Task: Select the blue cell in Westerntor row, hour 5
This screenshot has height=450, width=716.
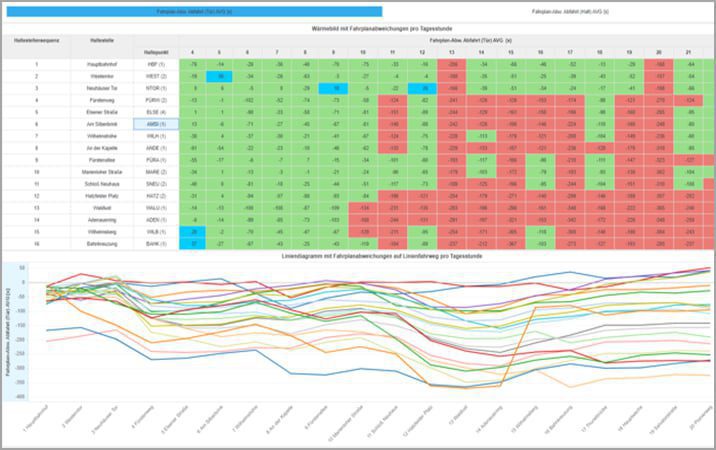Action: coord(219,76)
